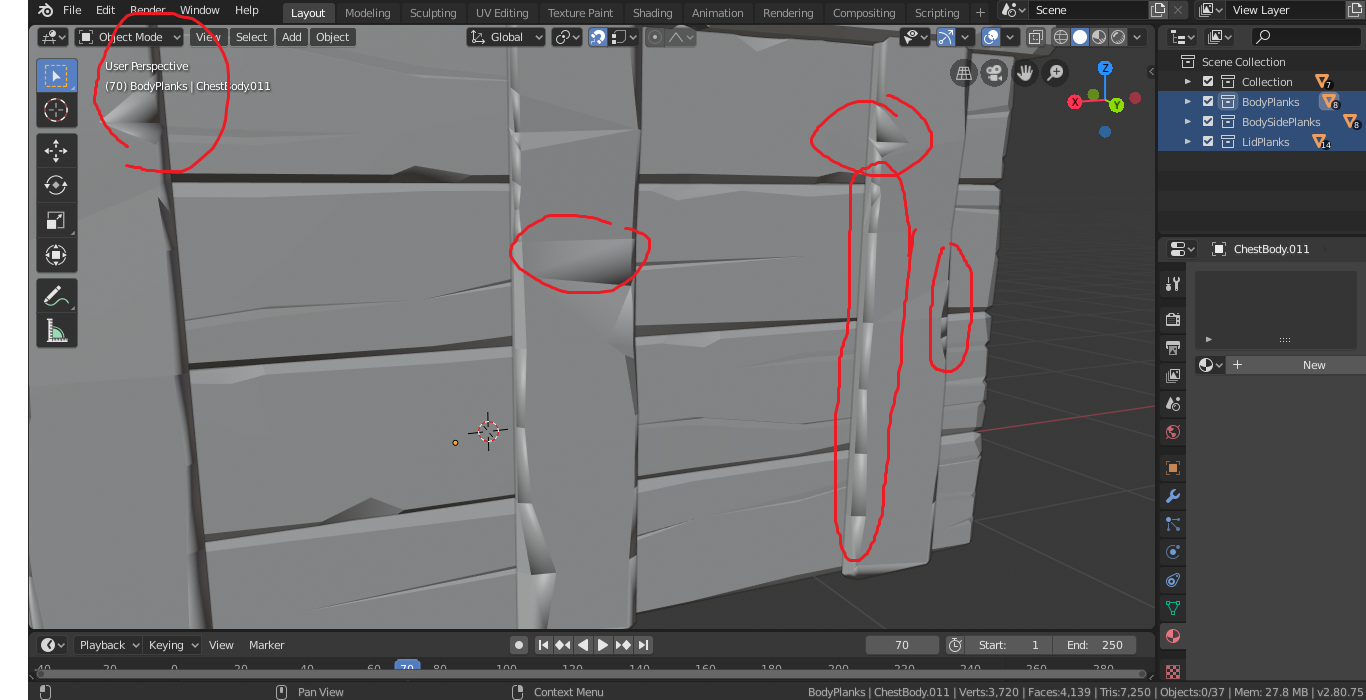1366x700 pixels.
Task: Open the Modifiers wrench tab
Action: pos(1173,496)
